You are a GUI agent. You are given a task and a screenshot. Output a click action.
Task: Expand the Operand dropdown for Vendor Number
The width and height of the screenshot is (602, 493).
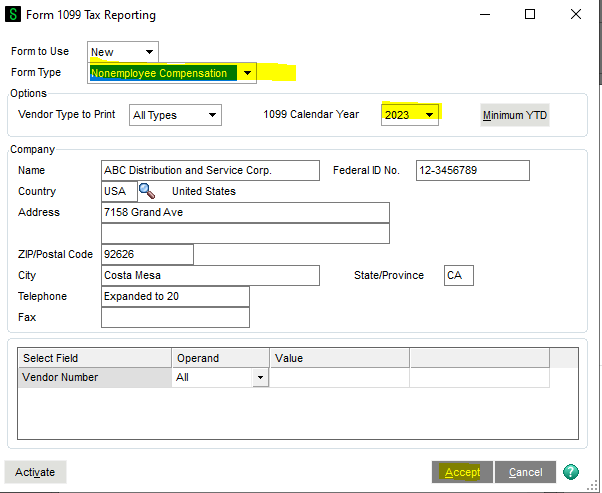click(260, 378)
